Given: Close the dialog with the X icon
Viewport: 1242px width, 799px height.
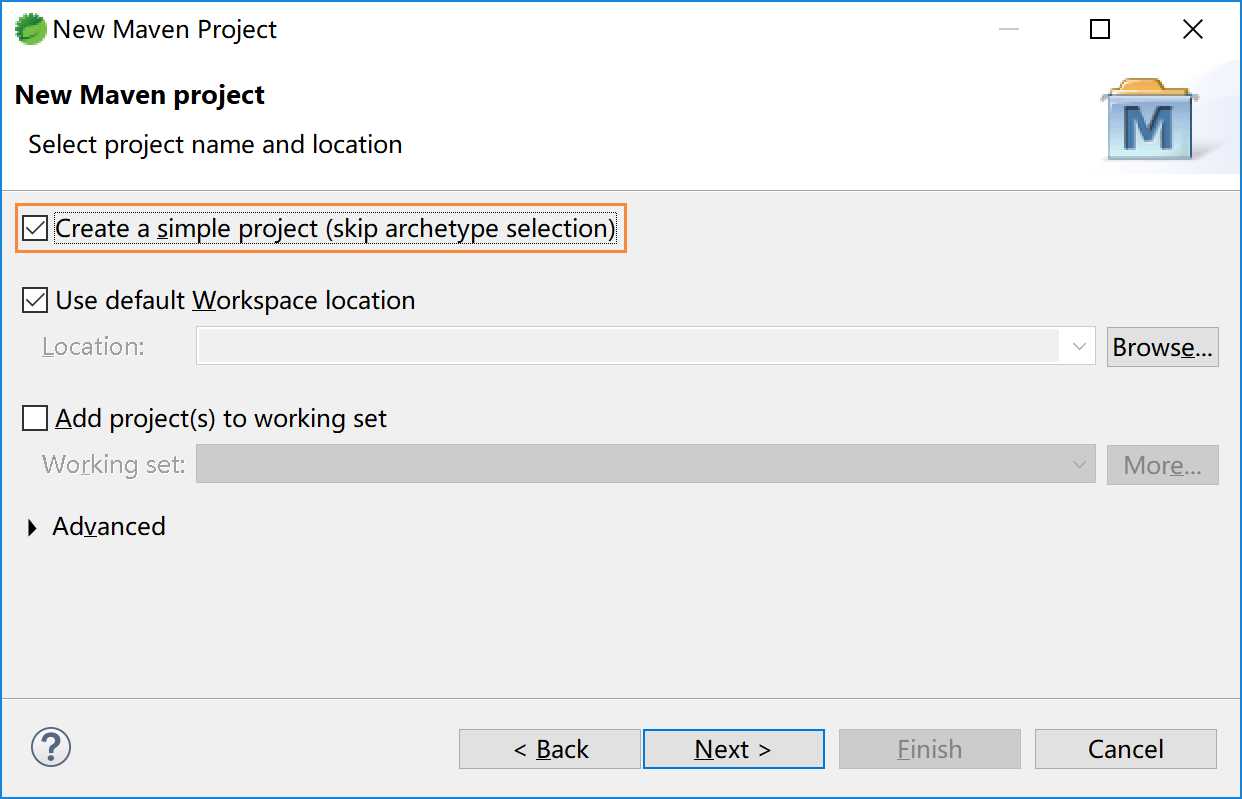Looking at the screenshot, I should click(1192, 30).
